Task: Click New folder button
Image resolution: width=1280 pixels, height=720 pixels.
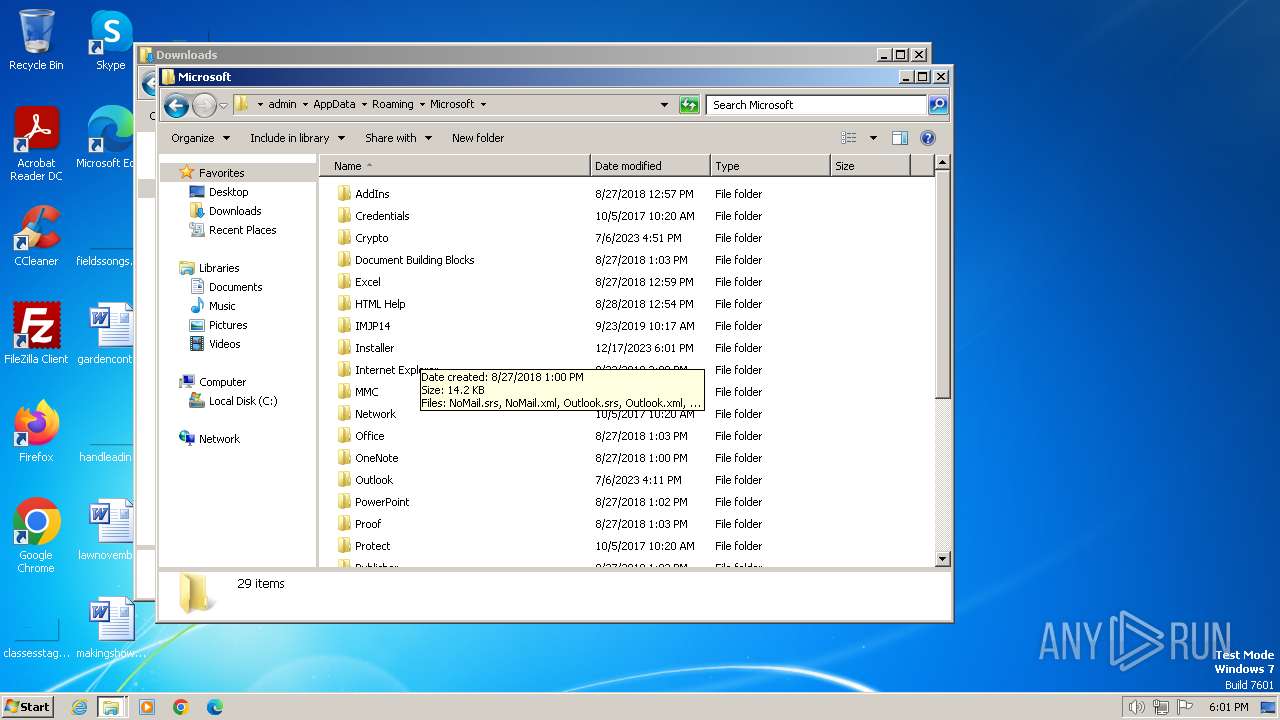Action: [x=478, y=138]
